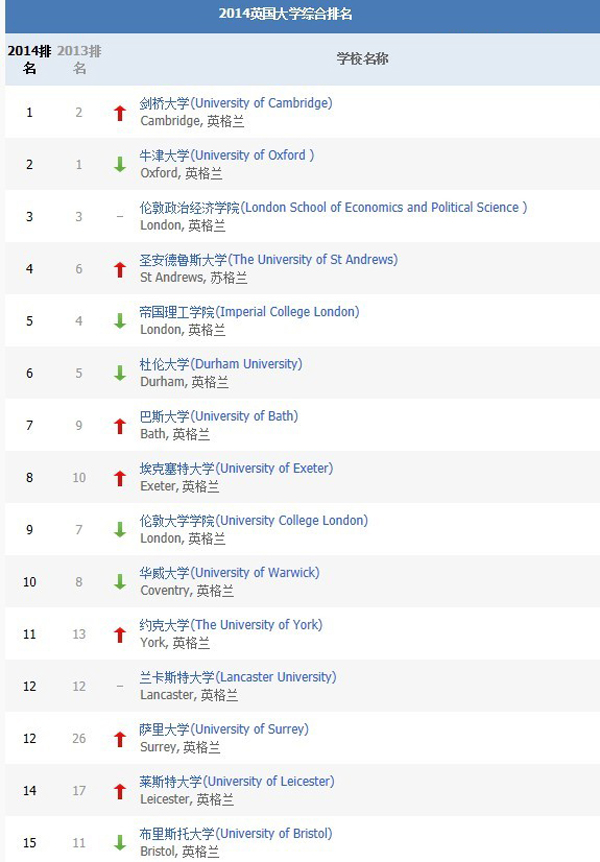The width and height of the screenshot is (600, 862).
Task: Open the London School of Economics link
Action: [333, 207]
